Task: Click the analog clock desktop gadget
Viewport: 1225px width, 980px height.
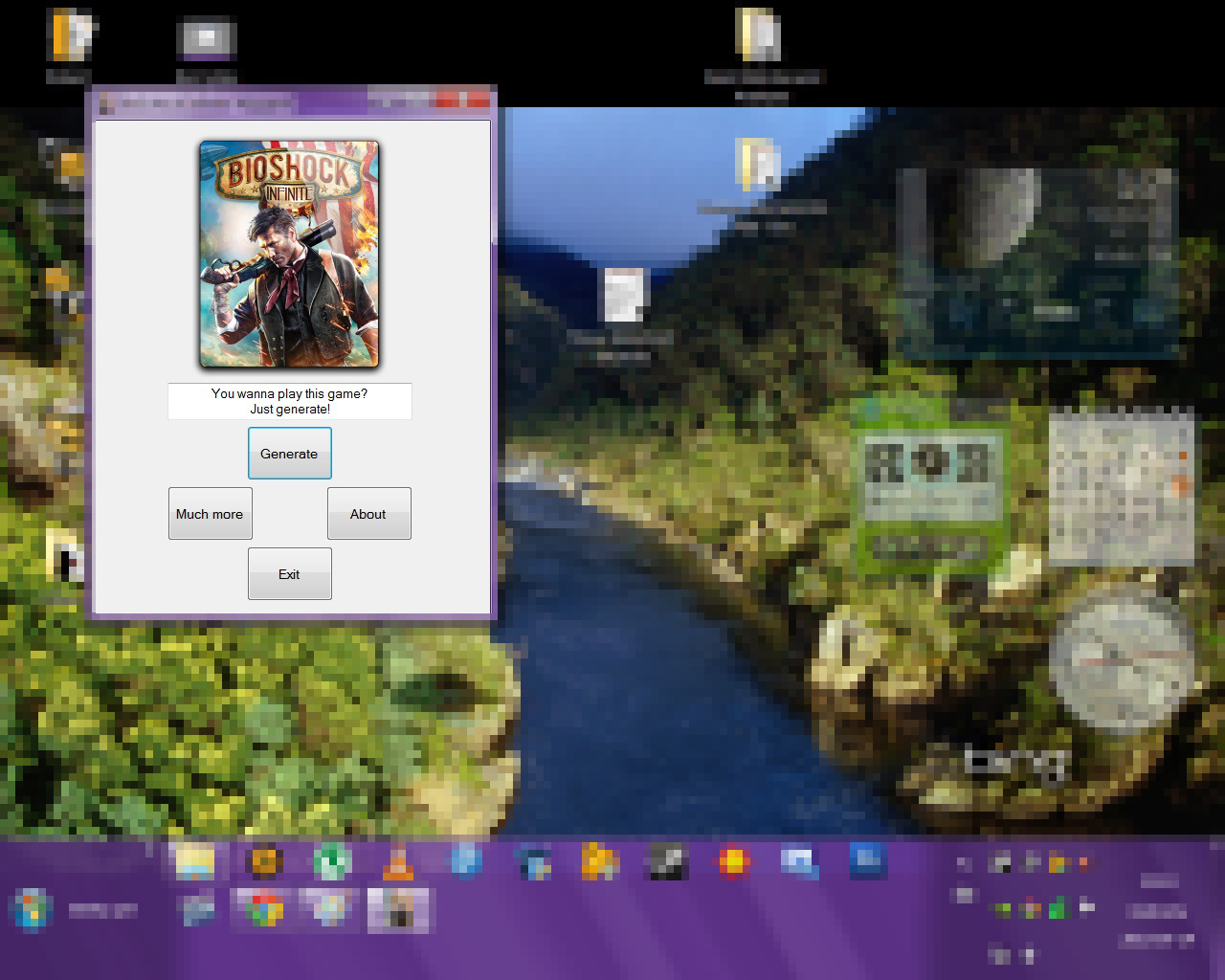Action: tap(1122, 661)
